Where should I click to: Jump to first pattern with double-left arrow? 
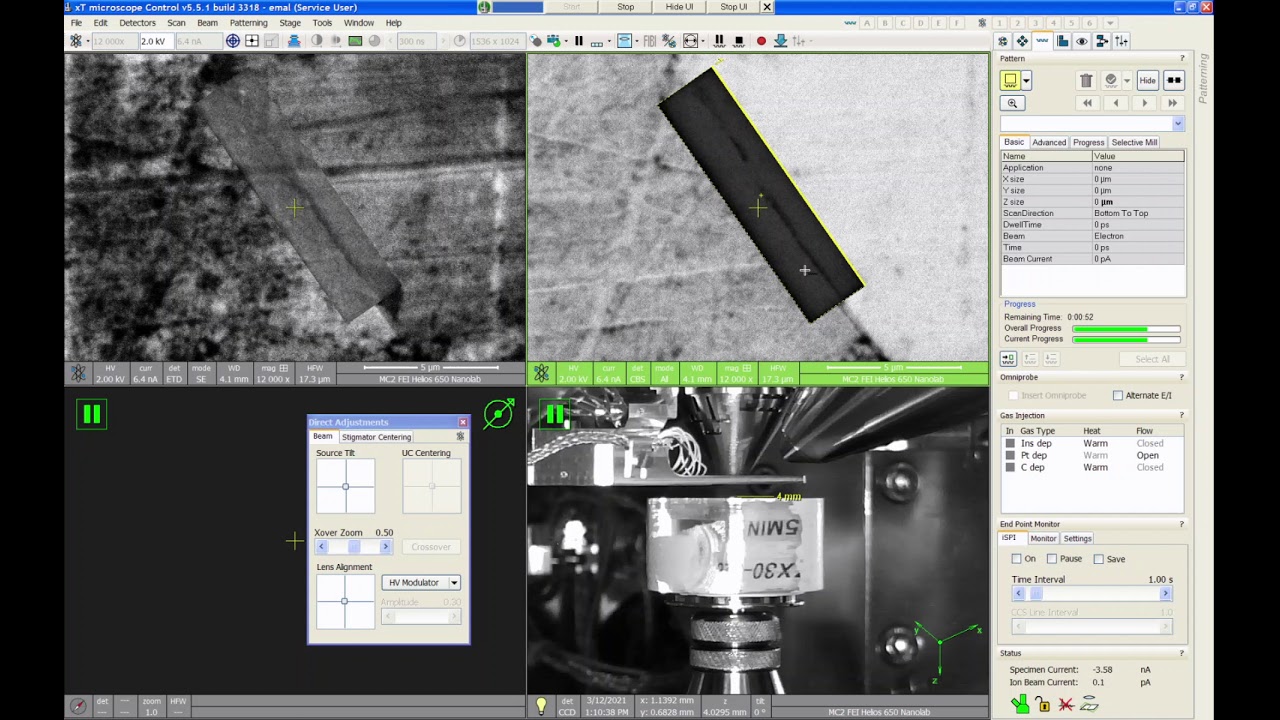[x=1087, y=103]
